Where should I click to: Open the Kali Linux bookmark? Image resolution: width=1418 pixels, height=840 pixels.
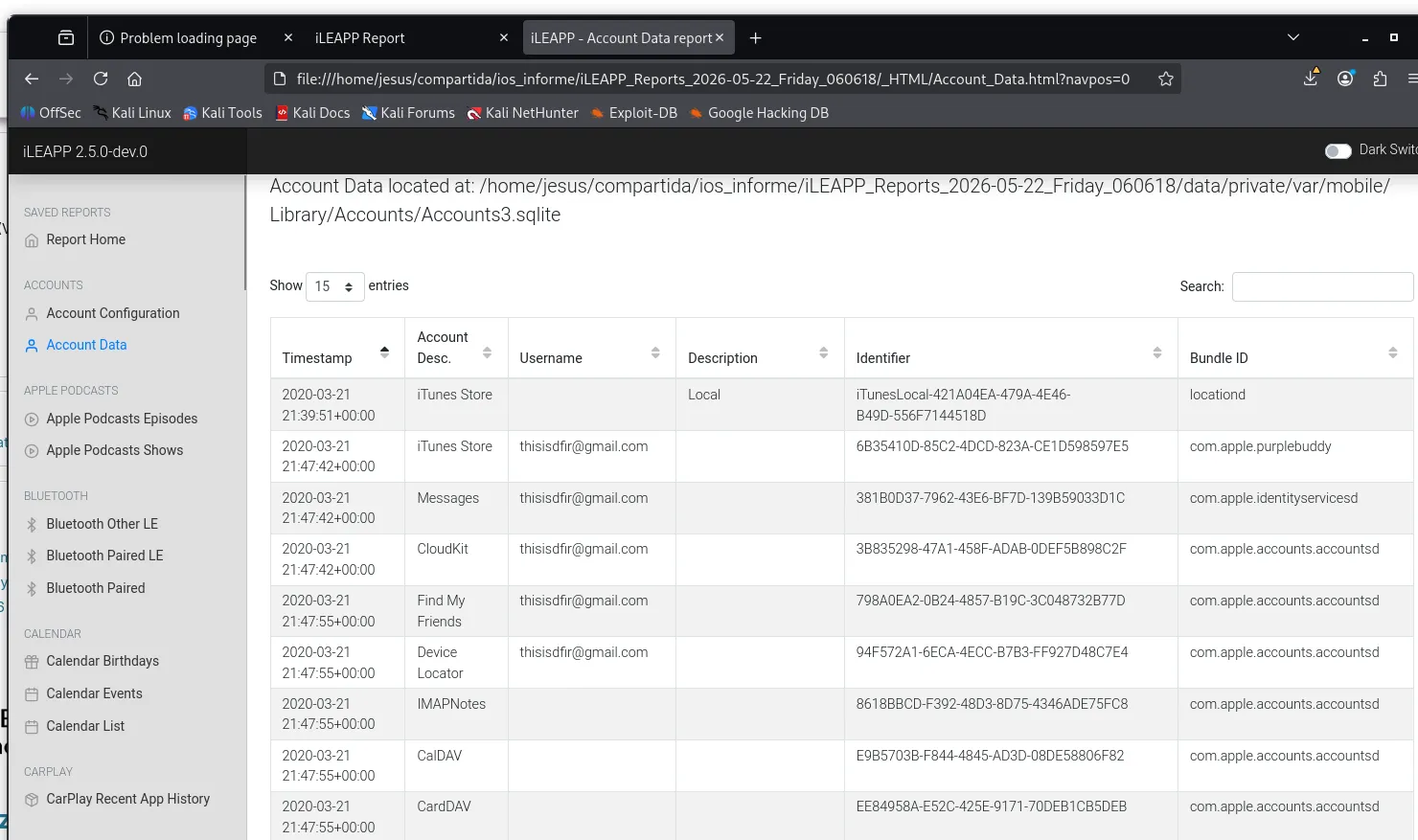pyautogui.click(x=132, y=113)
